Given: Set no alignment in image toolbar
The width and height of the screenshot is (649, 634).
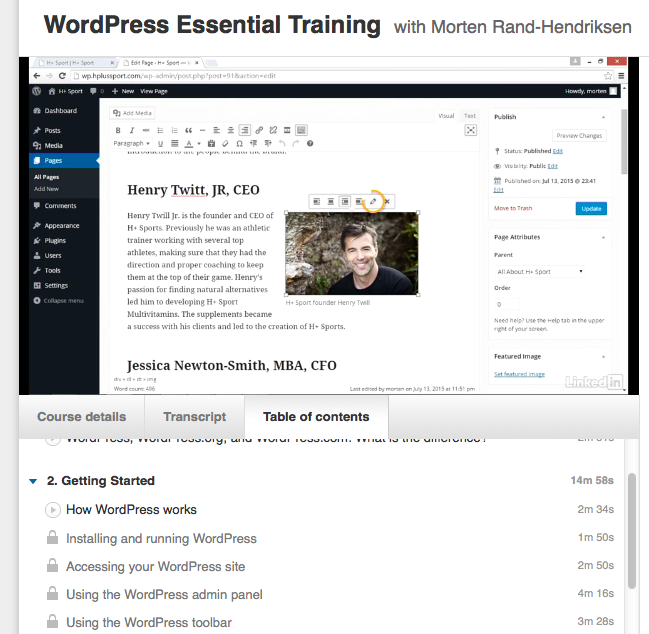Looking at the screenshot, I should [359, 202].
